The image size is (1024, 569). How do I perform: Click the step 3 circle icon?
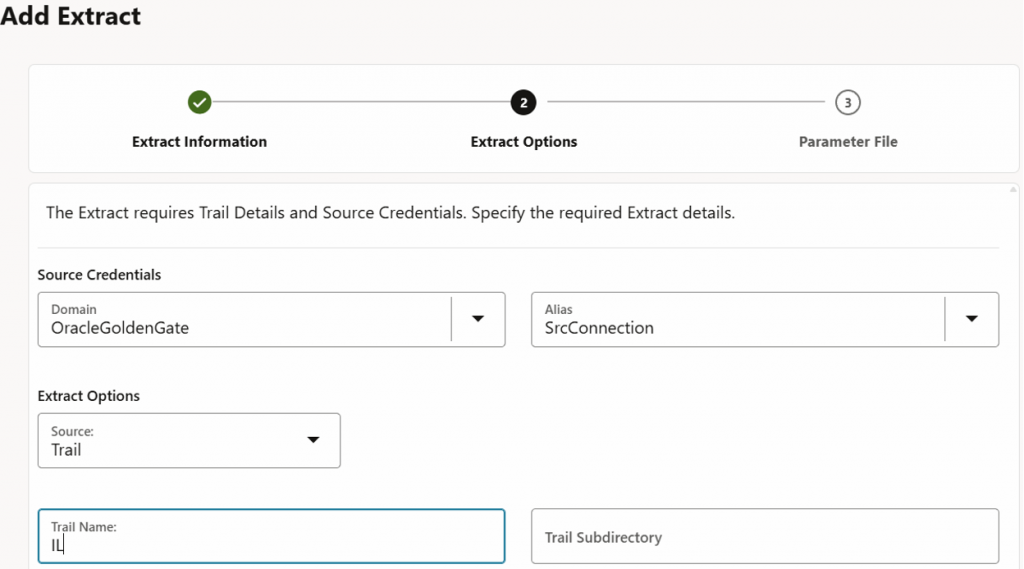click(848, 102)
